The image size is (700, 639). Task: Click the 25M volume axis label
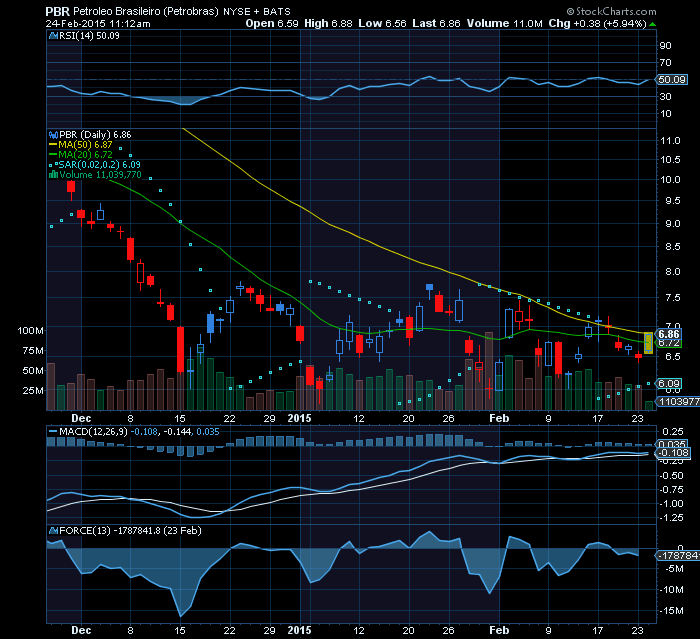click(x=33, y=390)
